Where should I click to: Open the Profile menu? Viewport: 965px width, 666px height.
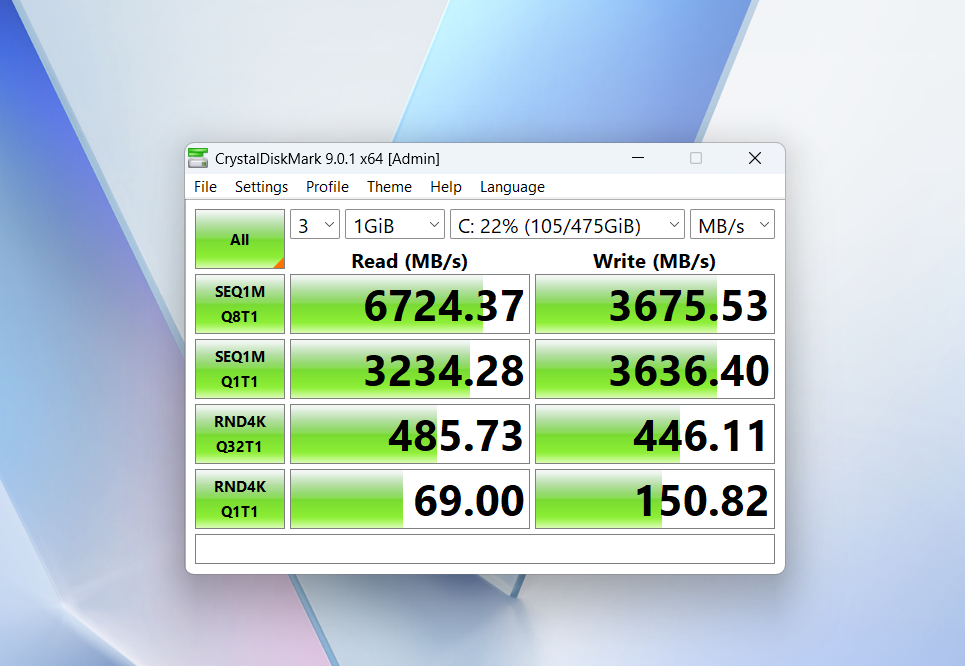coord(327,187)
